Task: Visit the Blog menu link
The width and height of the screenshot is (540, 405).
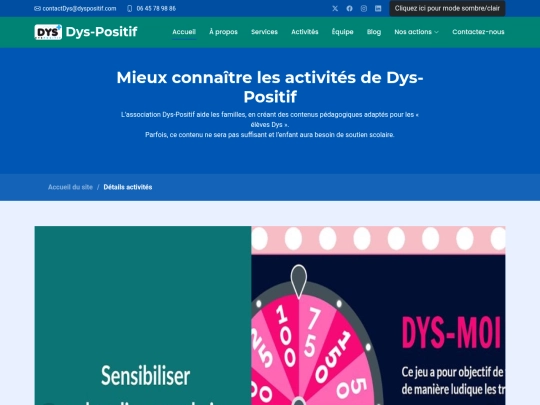Action: pos(374,32)
